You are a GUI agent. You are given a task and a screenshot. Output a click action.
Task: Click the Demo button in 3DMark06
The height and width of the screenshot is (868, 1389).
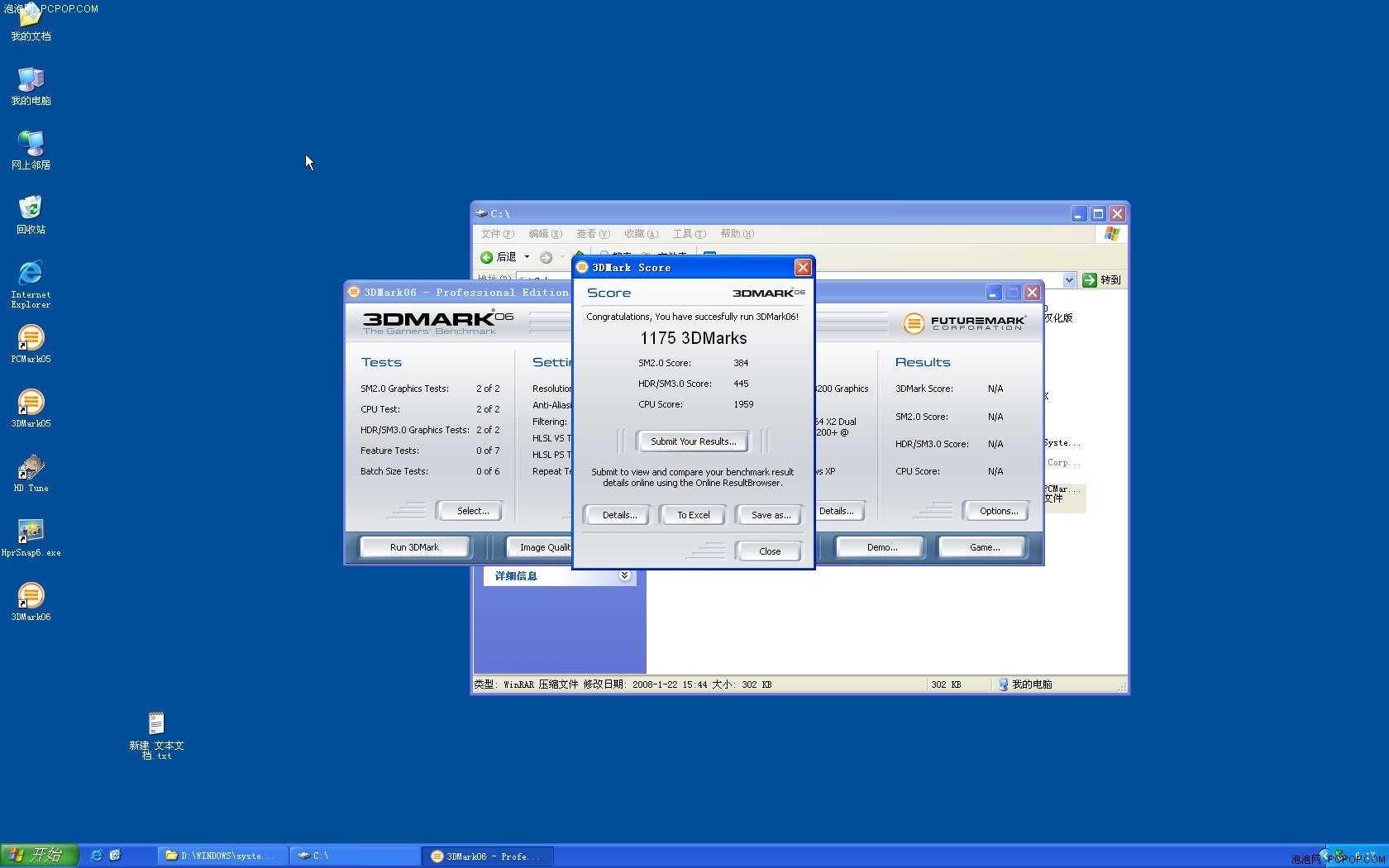[x=882, y=547]
